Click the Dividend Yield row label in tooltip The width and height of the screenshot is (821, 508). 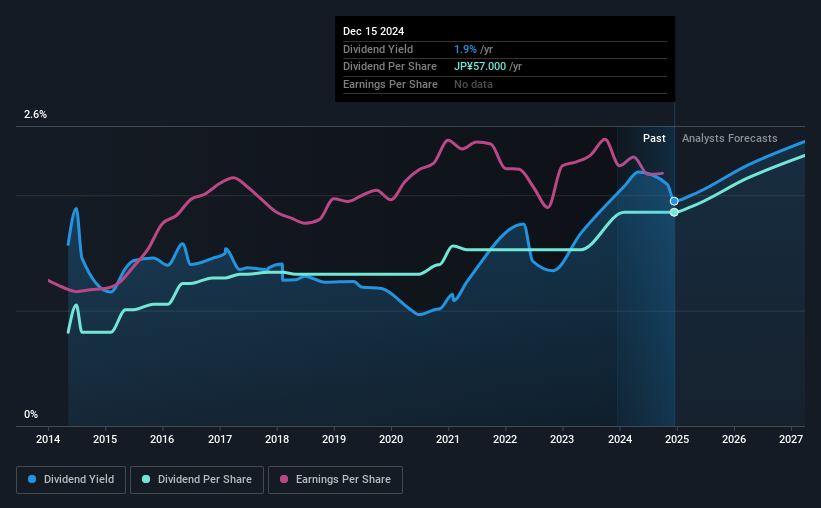pyautogui.click(x=378, y=49)
